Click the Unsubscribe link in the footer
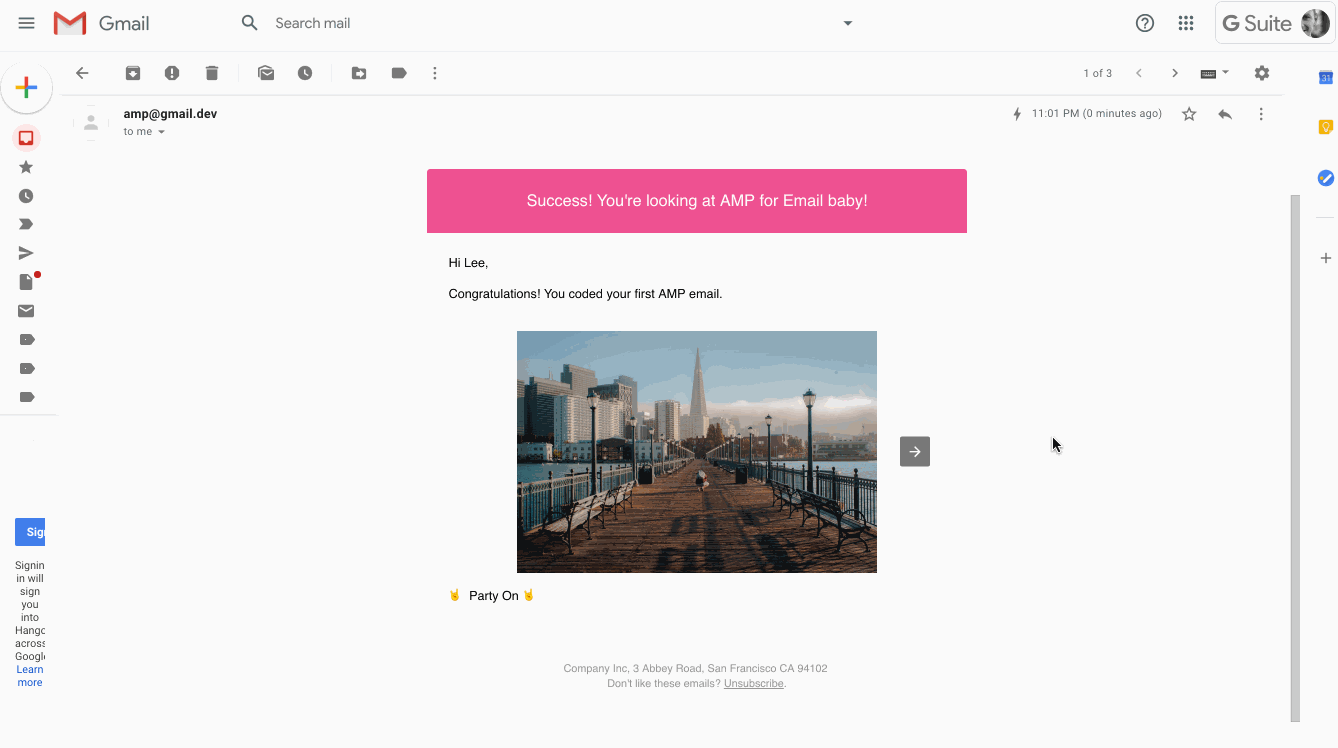The width and height of the screenshot is (1338, 748). (x=753, y=683)
